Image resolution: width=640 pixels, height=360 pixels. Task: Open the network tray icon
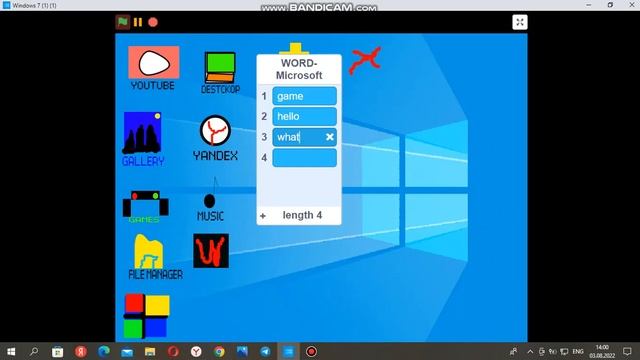pyautogui.click(x=564, y=351)
